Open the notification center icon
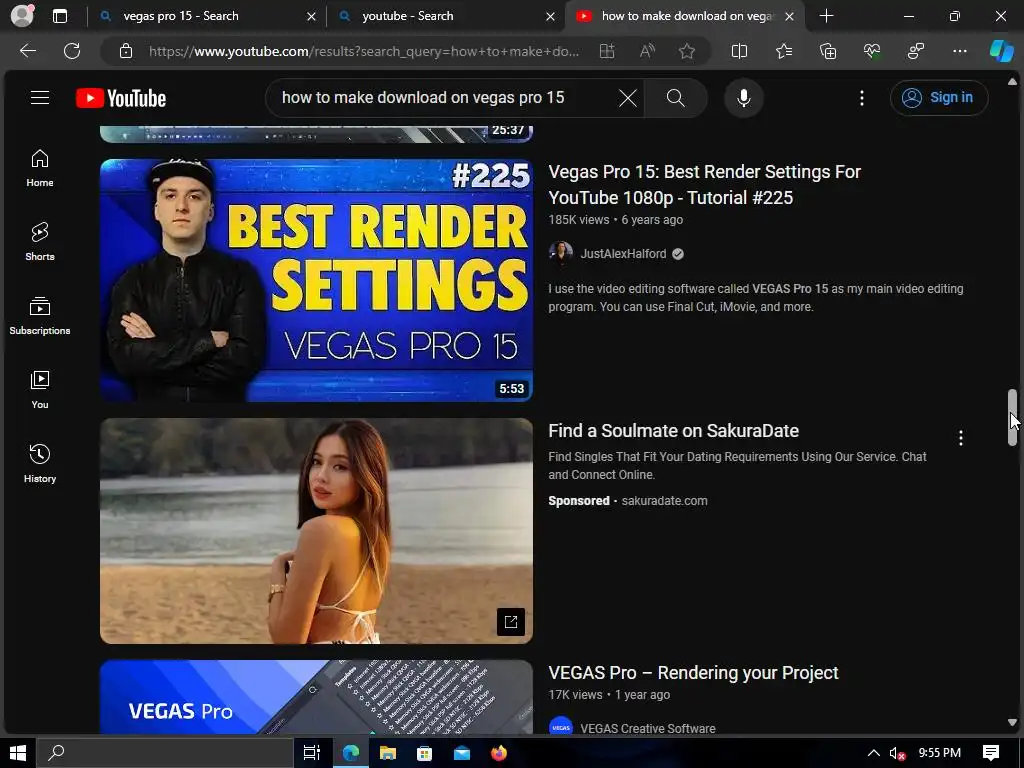This screenshot has height=768, width=1024. (991, 753)
